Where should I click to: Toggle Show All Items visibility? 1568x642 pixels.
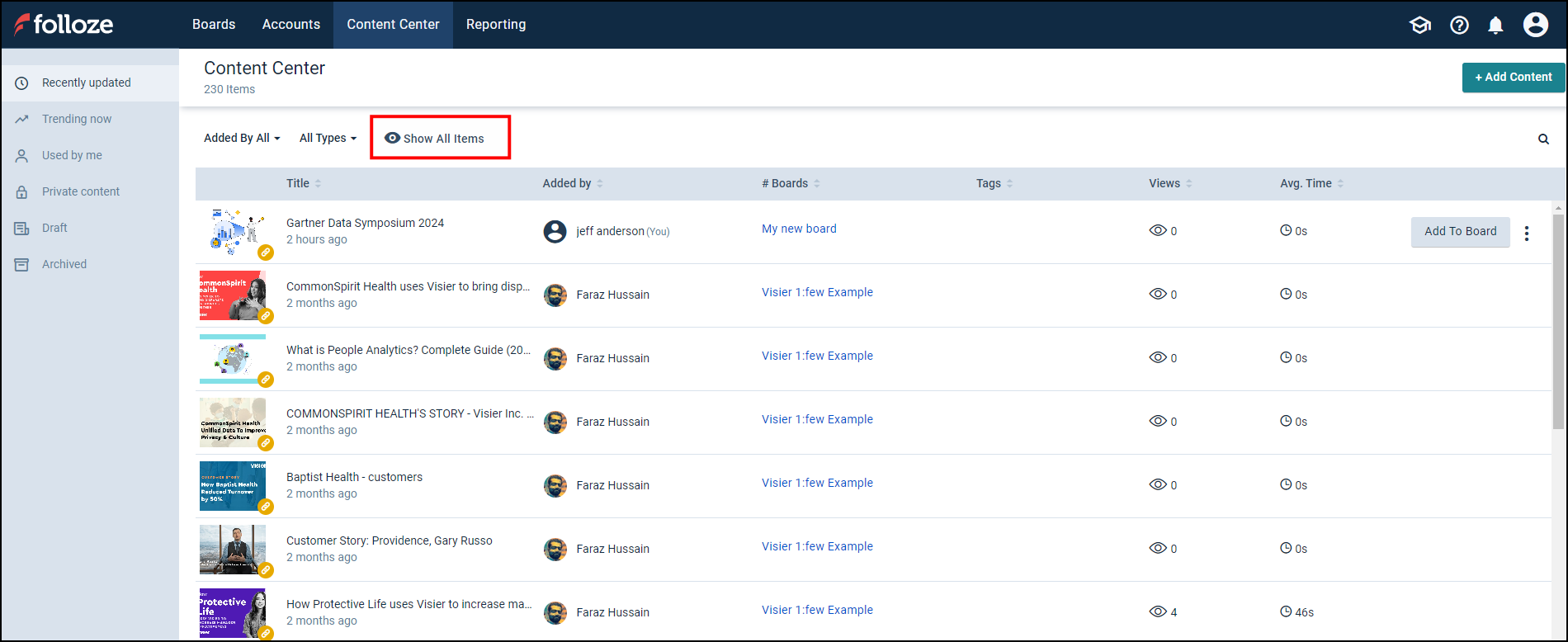(x=435, y=139)
